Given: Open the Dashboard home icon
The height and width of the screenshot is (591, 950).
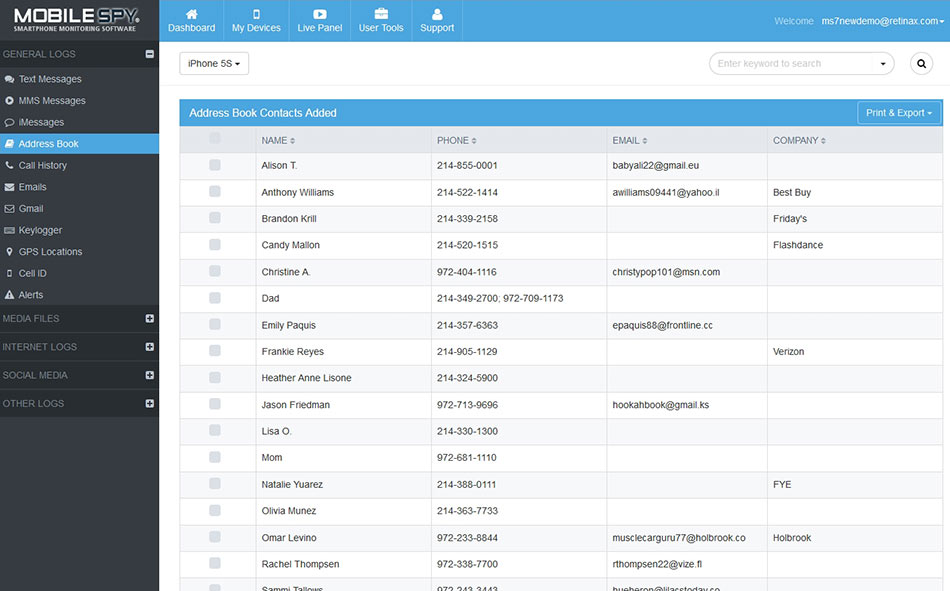Looking at the screenshot, I should 191,15.
